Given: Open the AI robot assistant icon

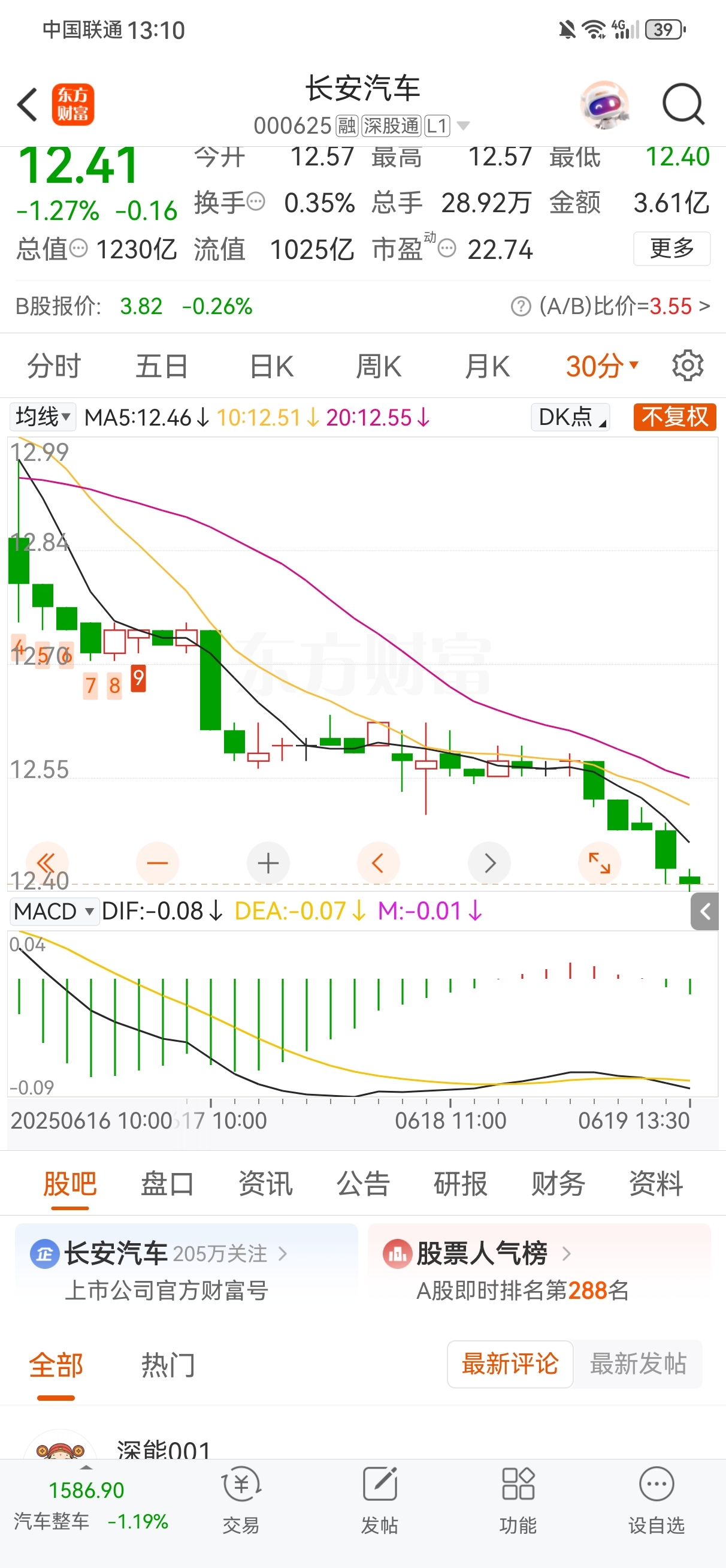Looking at the screenshot, I should [x=604, y=105].
